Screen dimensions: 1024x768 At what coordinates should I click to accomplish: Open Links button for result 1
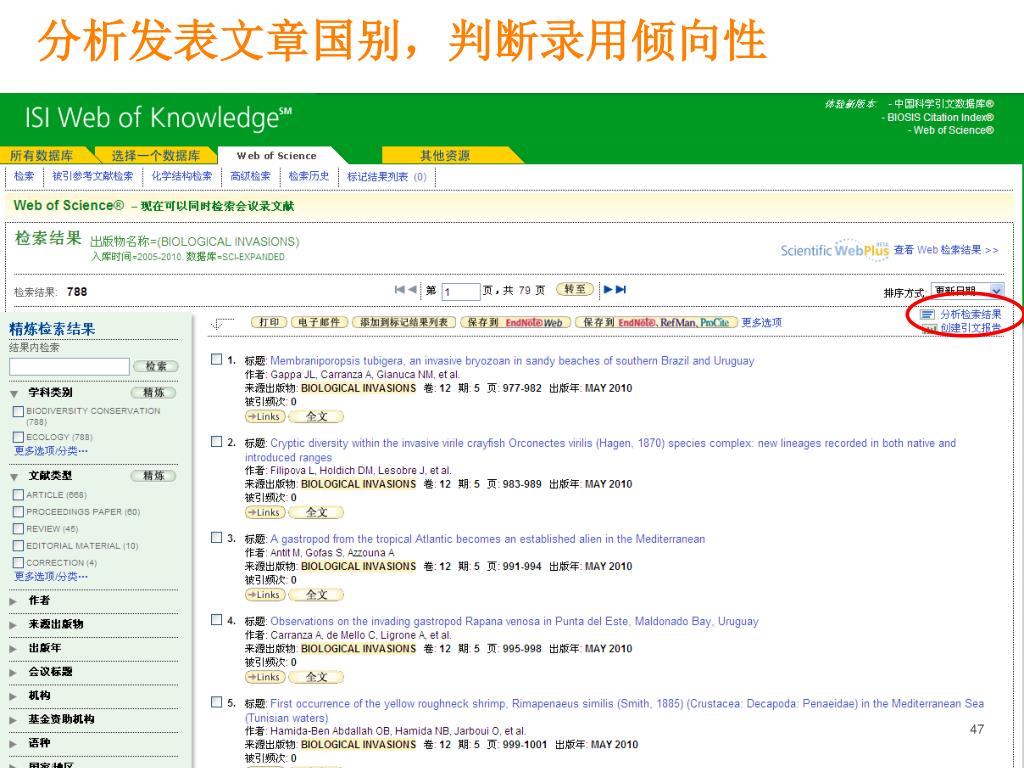pyautogui.click(x=264, y=417)
